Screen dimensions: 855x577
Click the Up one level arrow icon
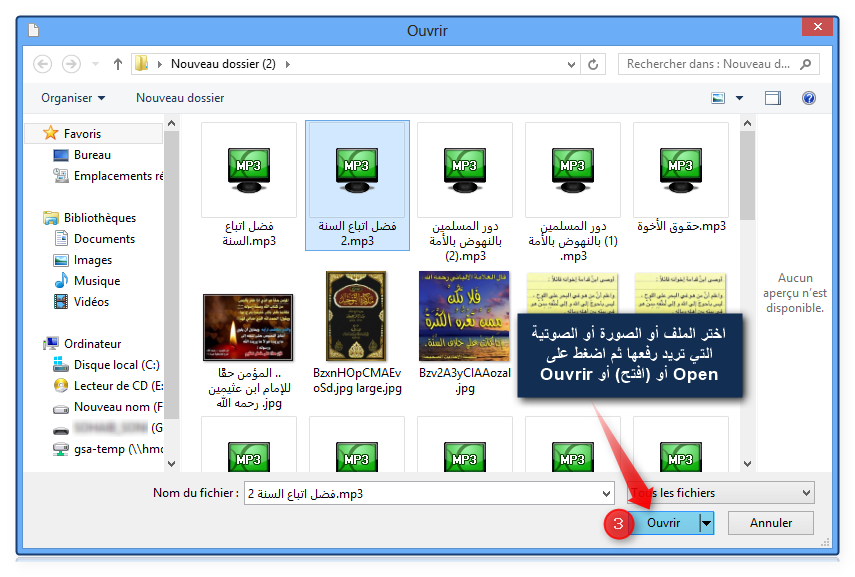click(x=118, y=64)
